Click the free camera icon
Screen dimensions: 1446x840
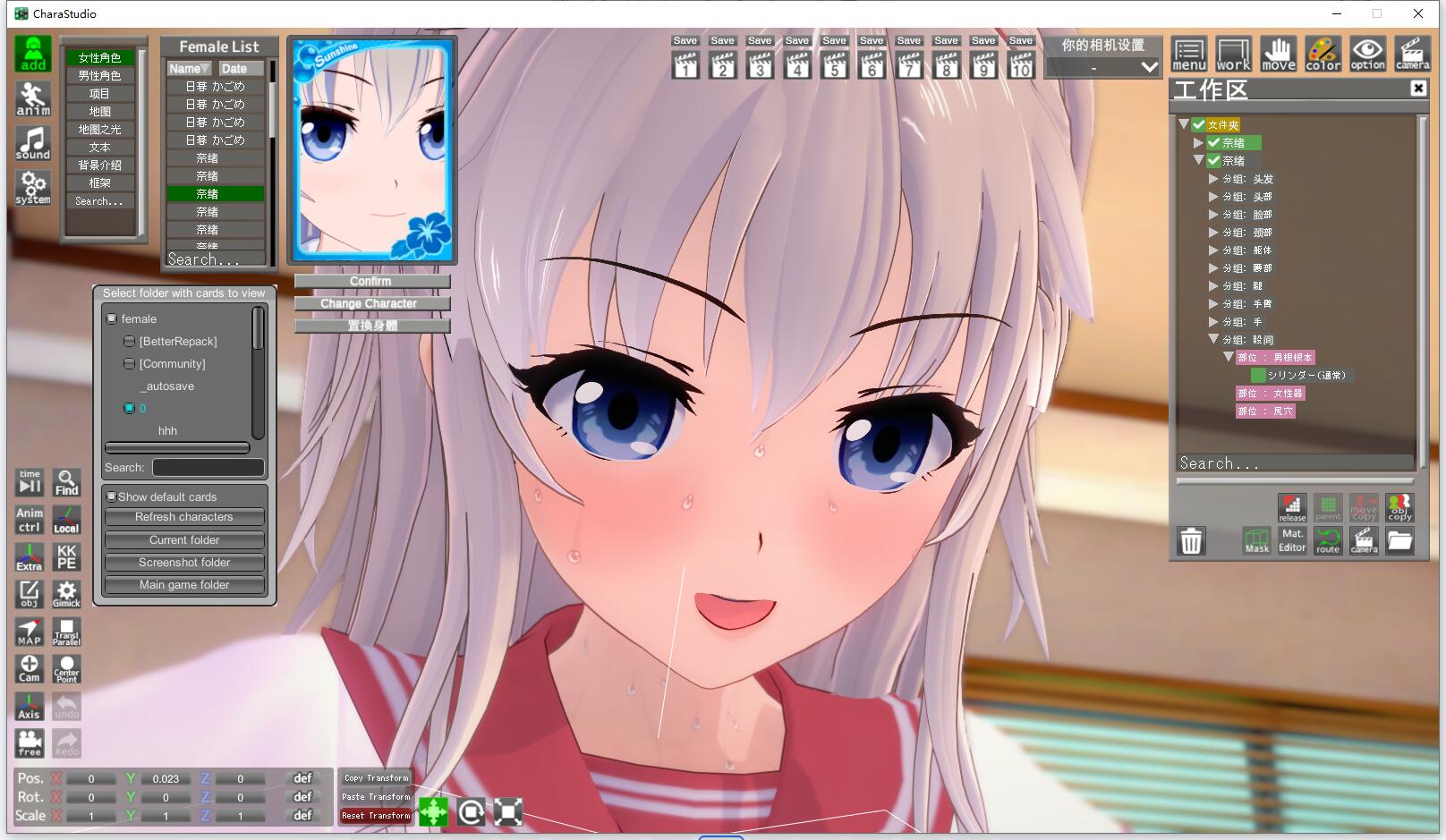30,742
